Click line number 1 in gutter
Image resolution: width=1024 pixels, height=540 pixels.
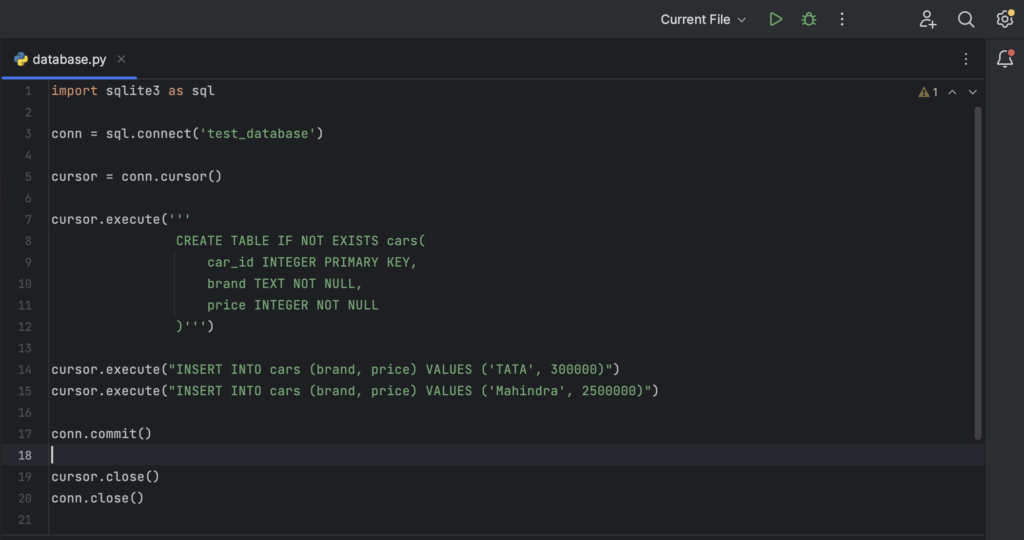pyautogui.click(x=28, y=91)
